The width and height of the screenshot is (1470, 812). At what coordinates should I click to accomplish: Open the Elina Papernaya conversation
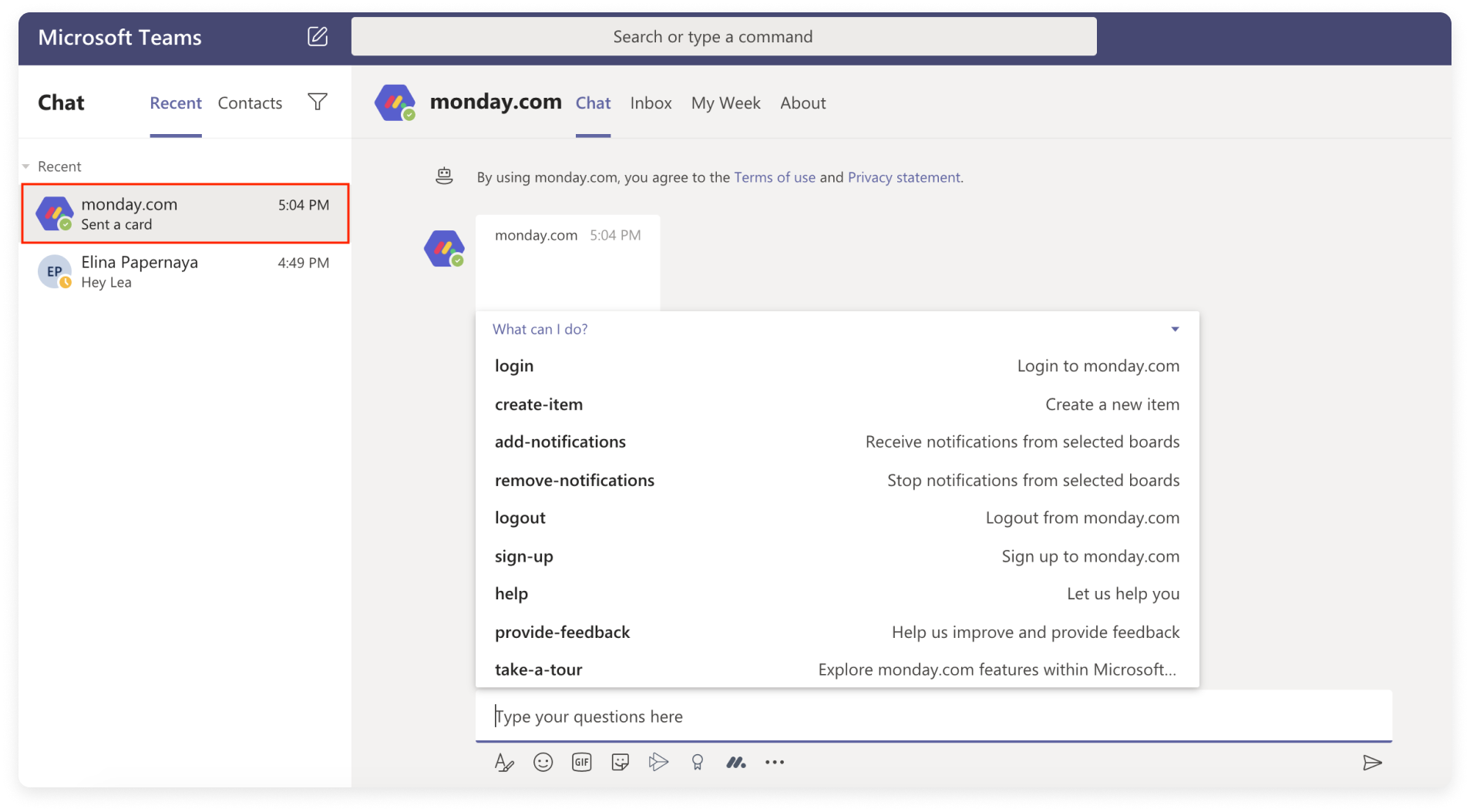[185, 272]
